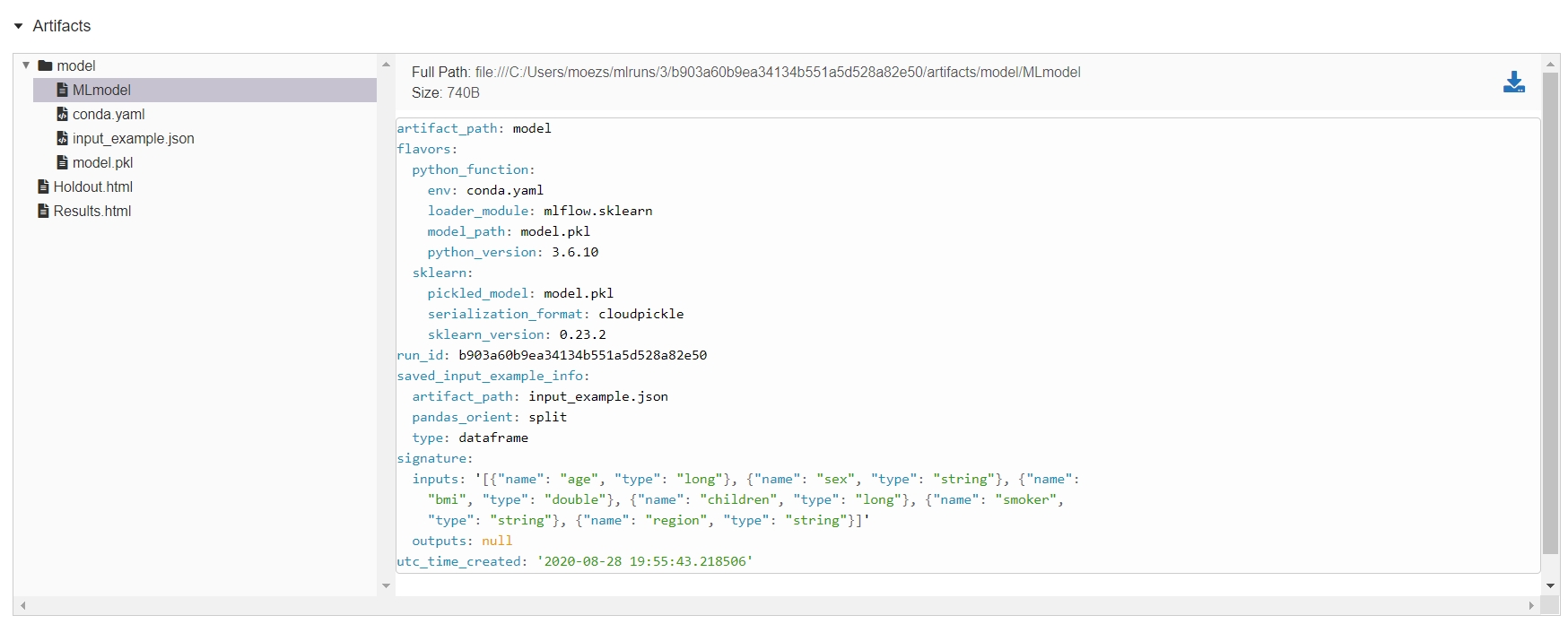The height and width of the screenshot is (624, 1568).
Task: Click the horizontal scrollbar right arrow
Action: click(x=1531, y=606)
